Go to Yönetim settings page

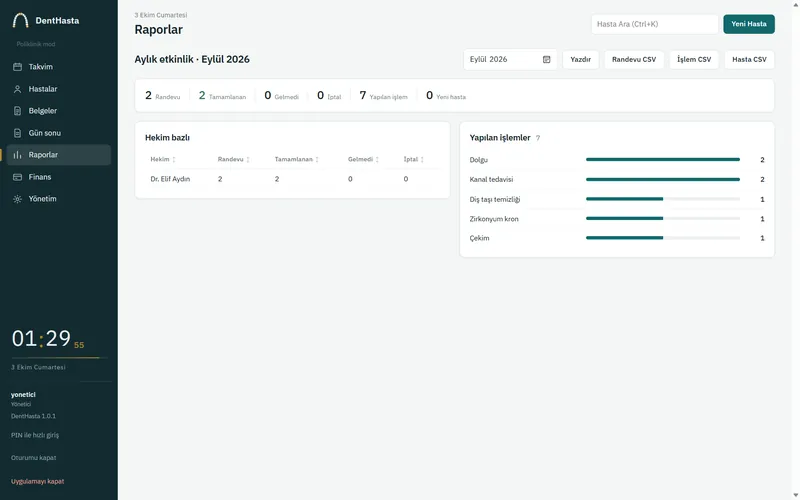point(59,199)
